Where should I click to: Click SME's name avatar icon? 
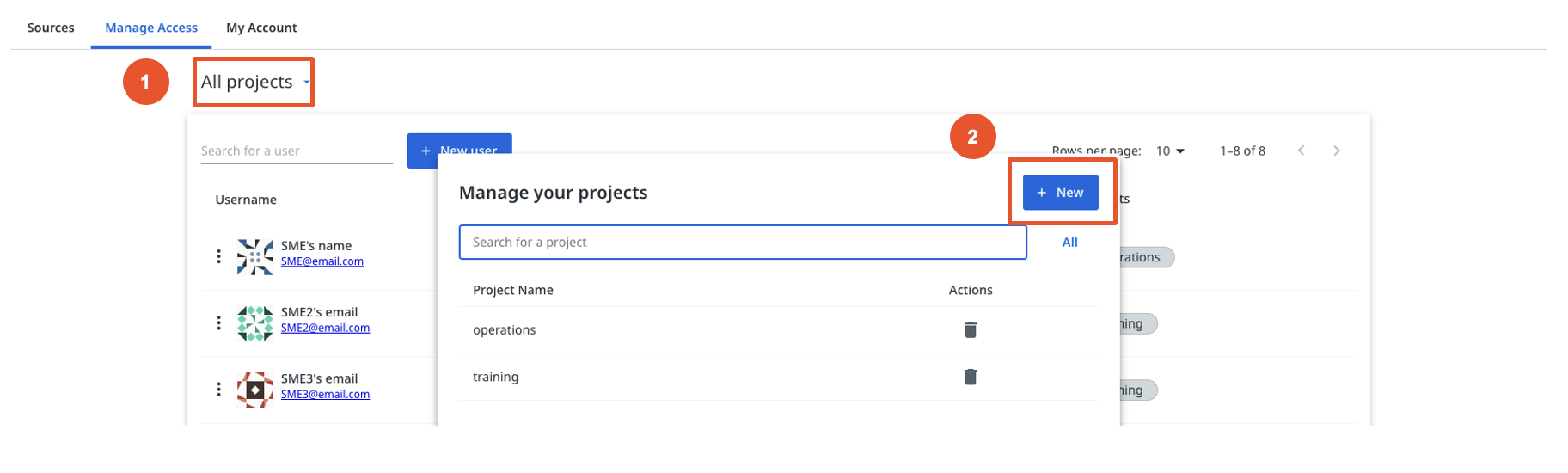click(x=254, y=256)
